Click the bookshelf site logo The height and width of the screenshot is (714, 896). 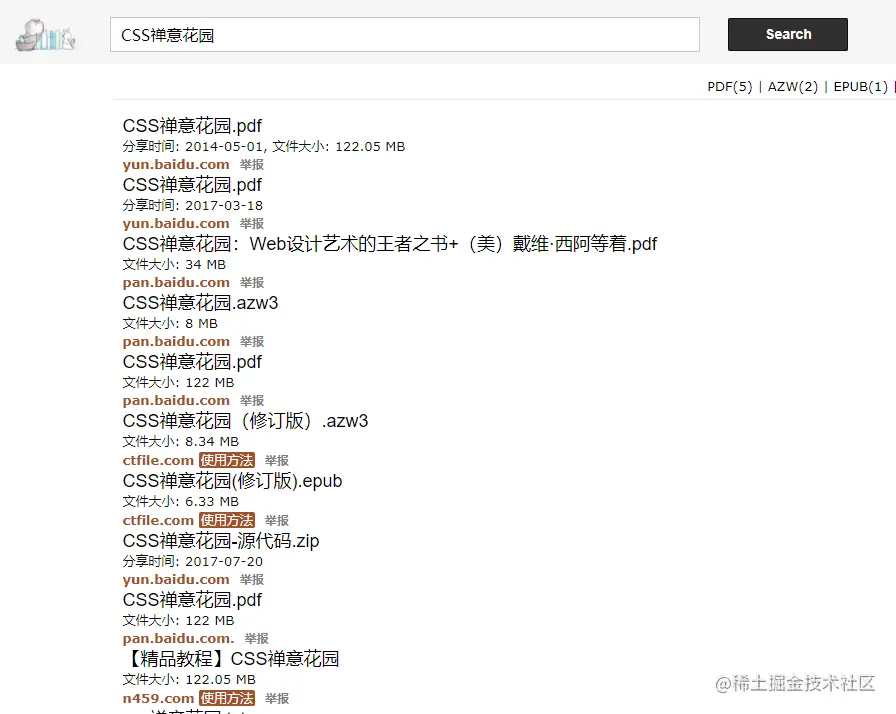point(45,35)
